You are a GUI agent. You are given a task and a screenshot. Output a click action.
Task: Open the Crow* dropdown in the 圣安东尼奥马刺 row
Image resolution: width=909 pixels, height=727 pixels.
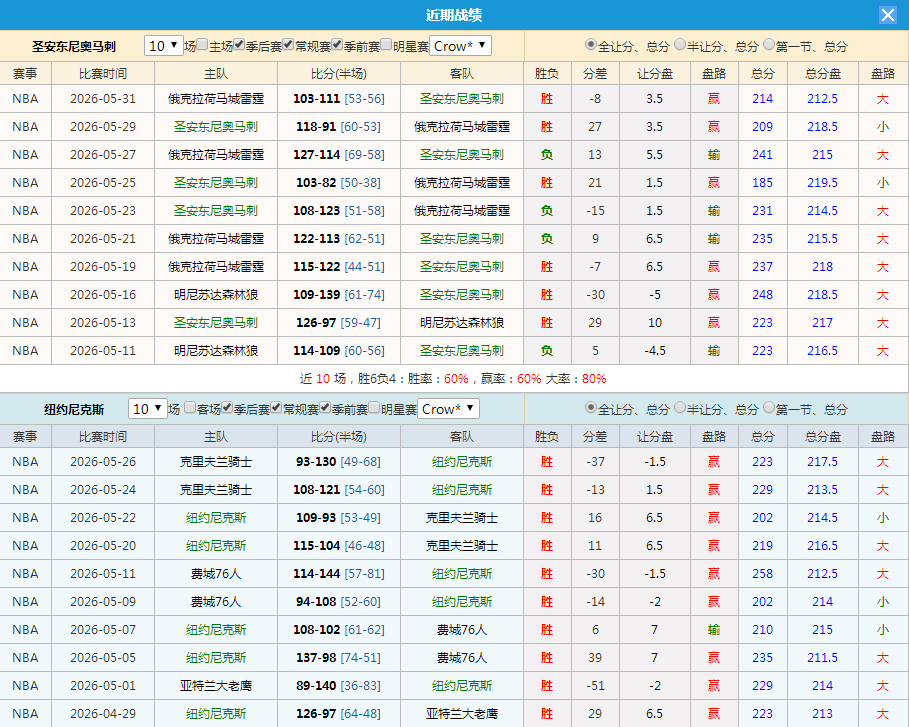point(460,46)
